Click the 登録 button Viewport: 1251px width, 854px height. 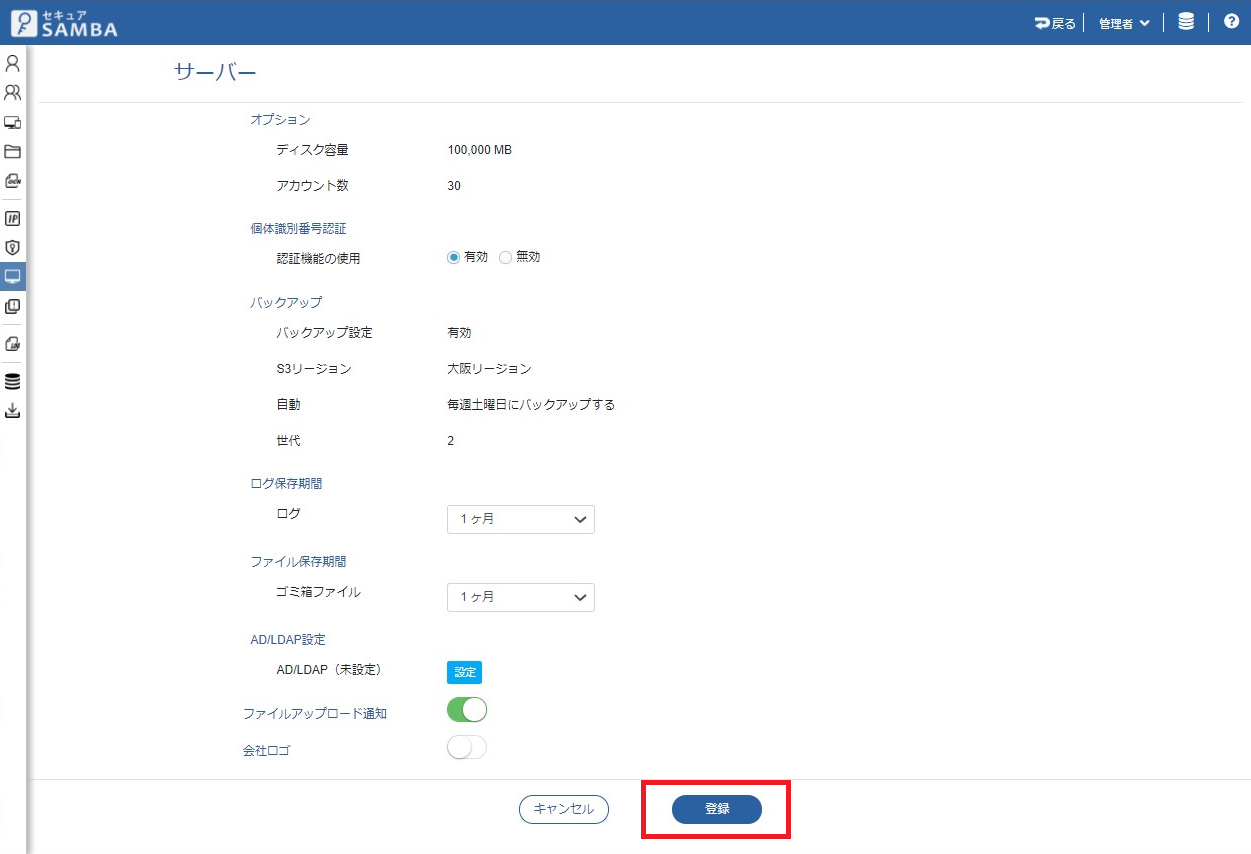(x=716, y=809)
